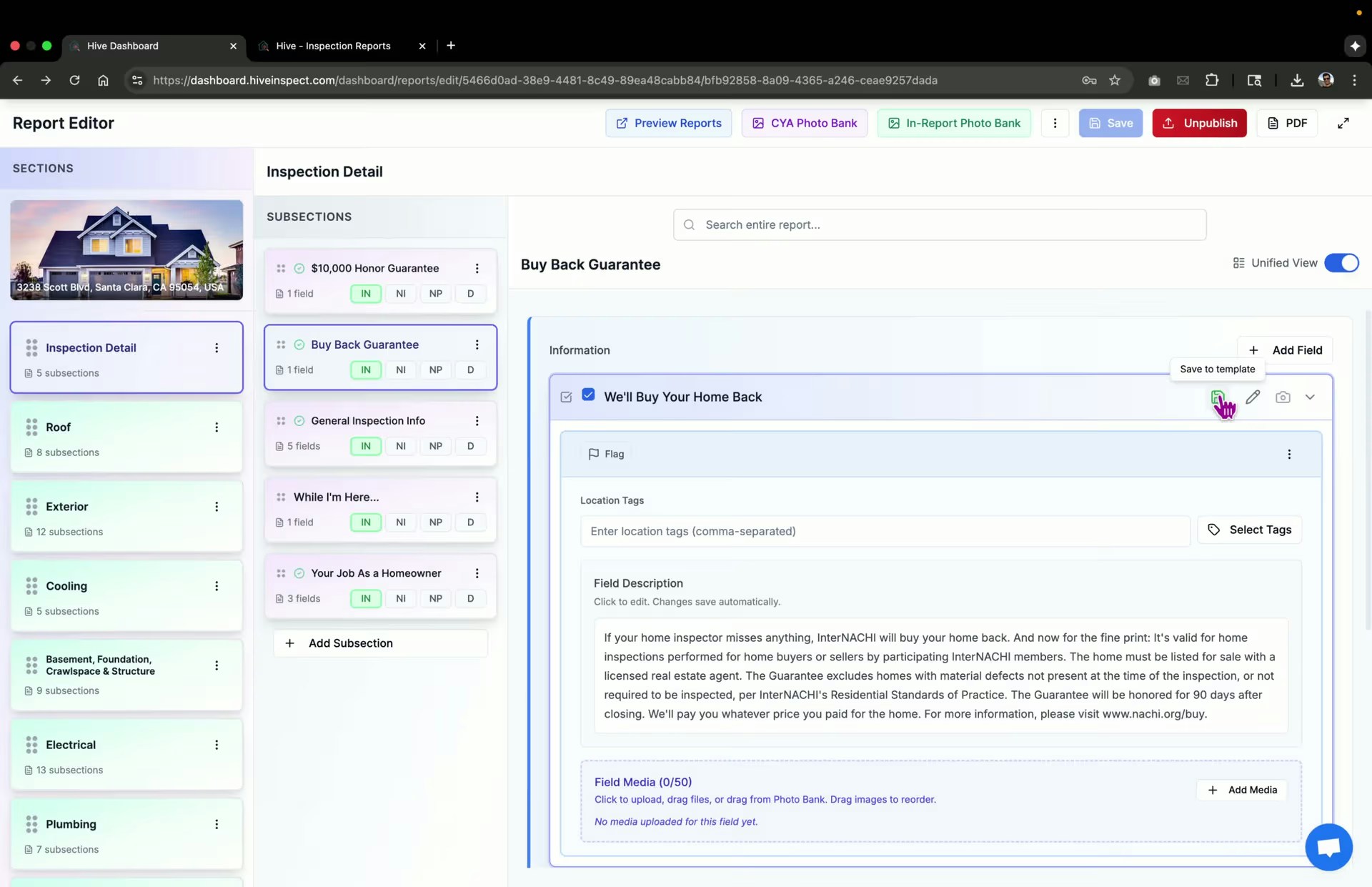Select the Electrical section

coord(126,754)
